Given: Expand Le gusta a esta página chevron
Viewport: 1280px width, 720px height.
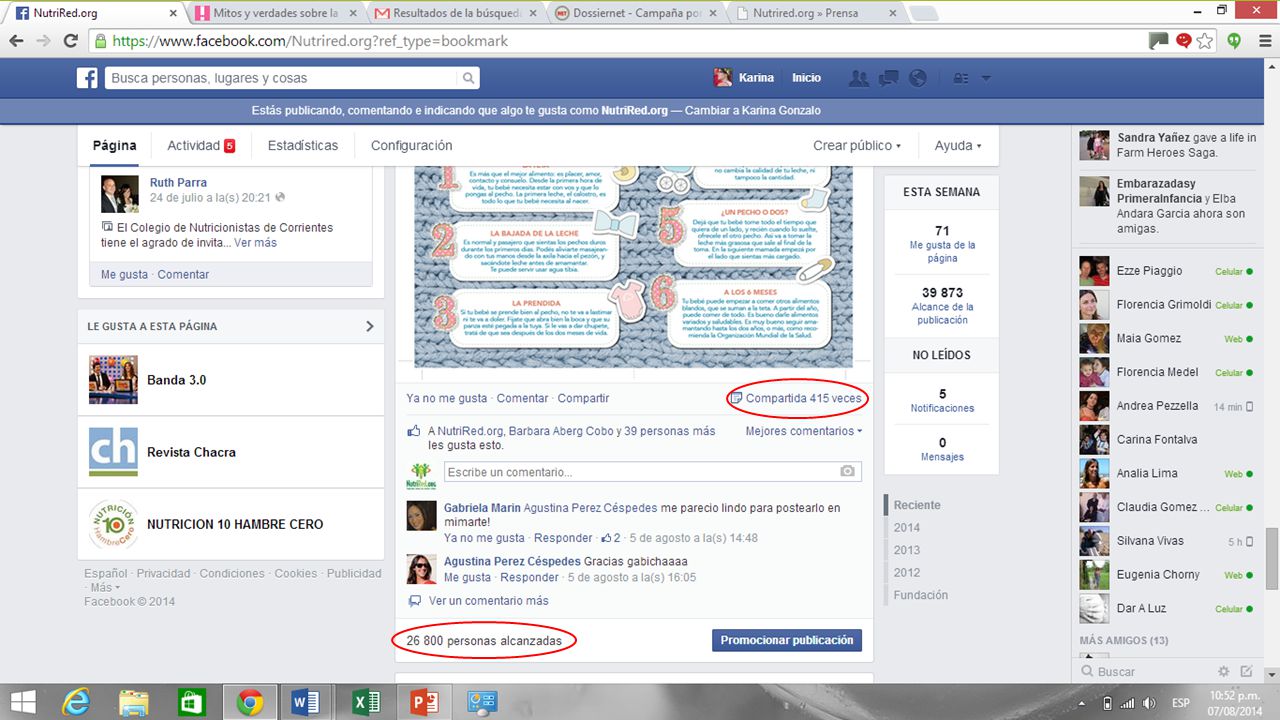Looking at the screenshot, I should (x=370, y=326).
